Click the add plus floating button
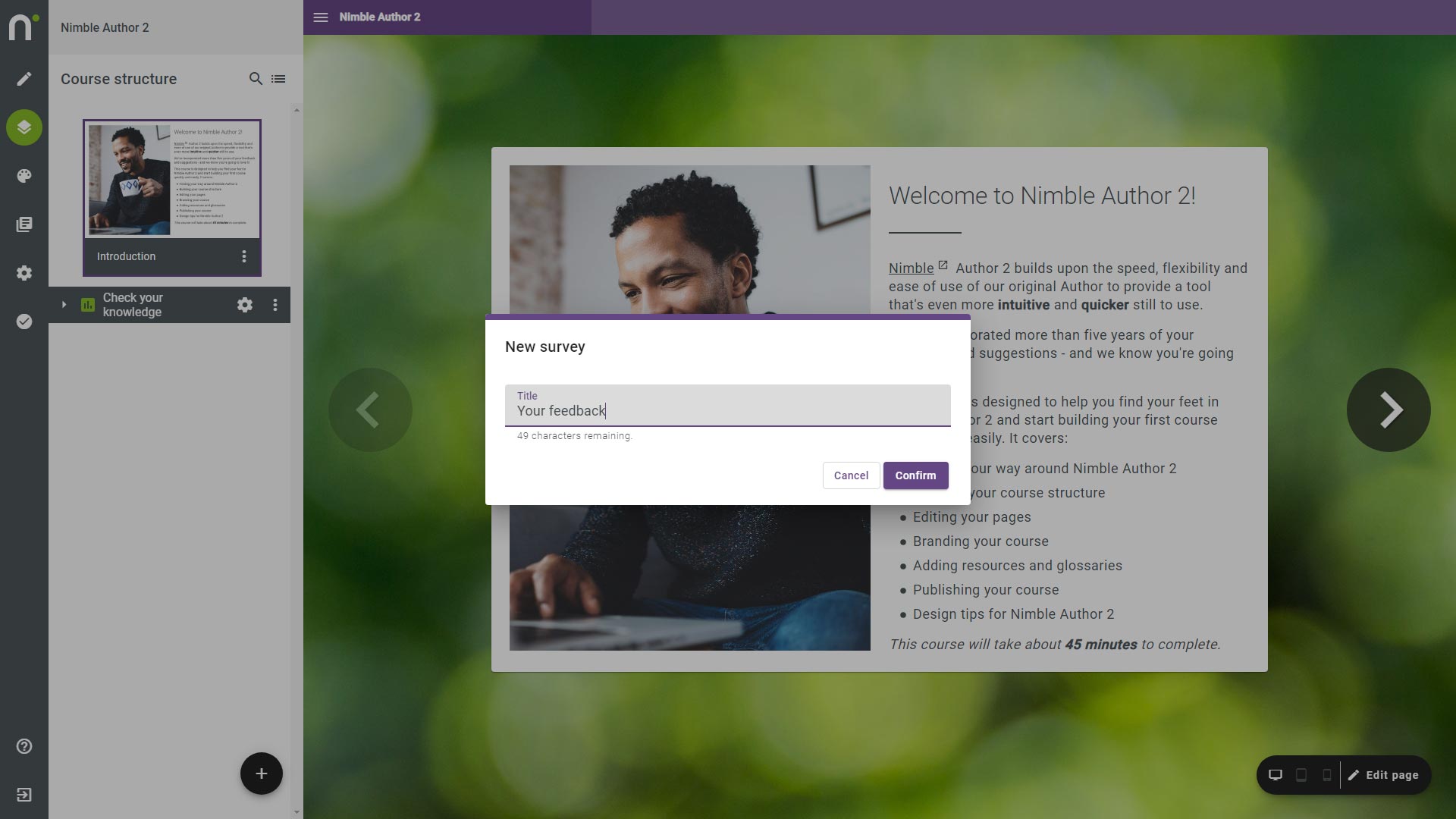The height and width of the screenshot is (819, 1456). click(x=262, y=773)
